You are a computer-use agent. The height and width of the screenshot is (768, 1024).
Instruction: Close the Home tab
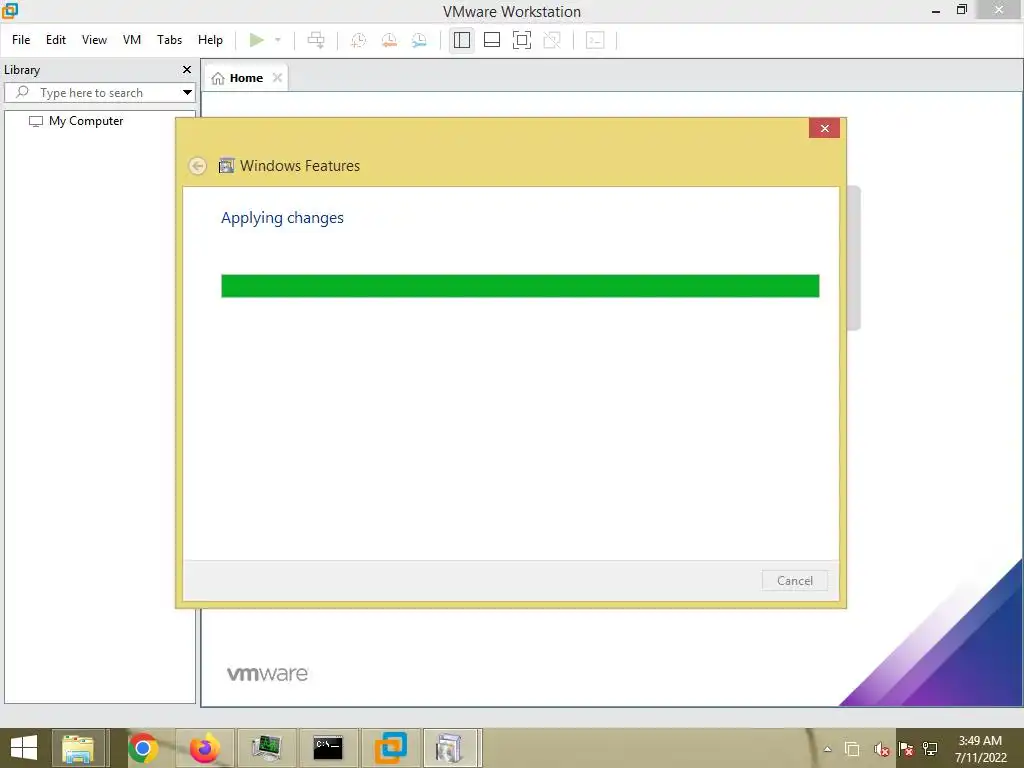[278, 78]
